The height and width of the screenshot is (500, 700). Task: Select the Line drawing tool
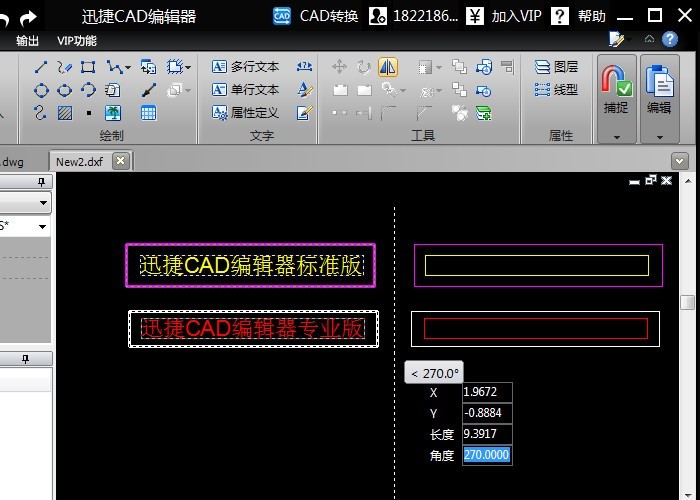[41, 67]
